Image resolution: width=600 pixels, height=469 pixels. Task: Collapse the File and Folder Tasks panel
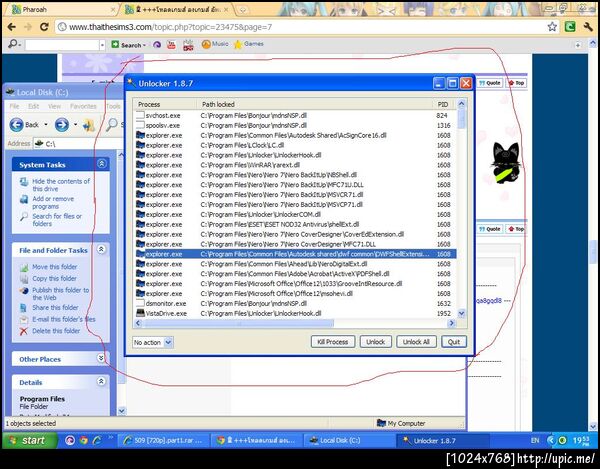tap(101, 249)
